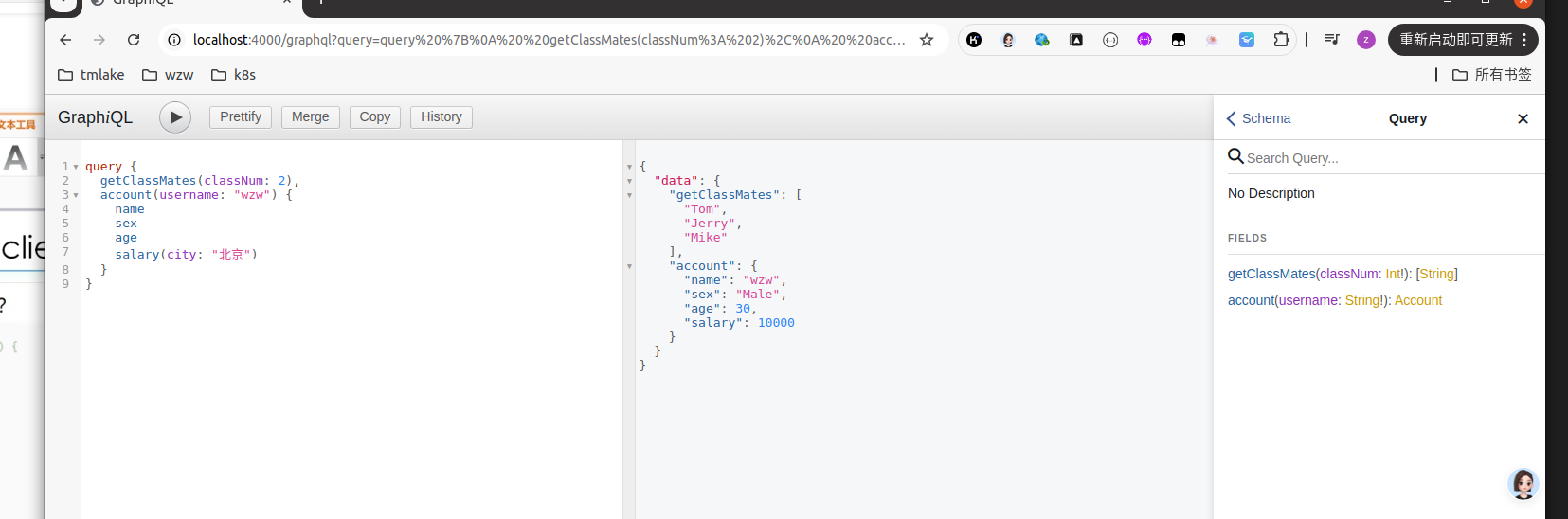Open the getClassMates field documentation
The width and height of the screenshot is (1568, 519).
(1271, 274)
